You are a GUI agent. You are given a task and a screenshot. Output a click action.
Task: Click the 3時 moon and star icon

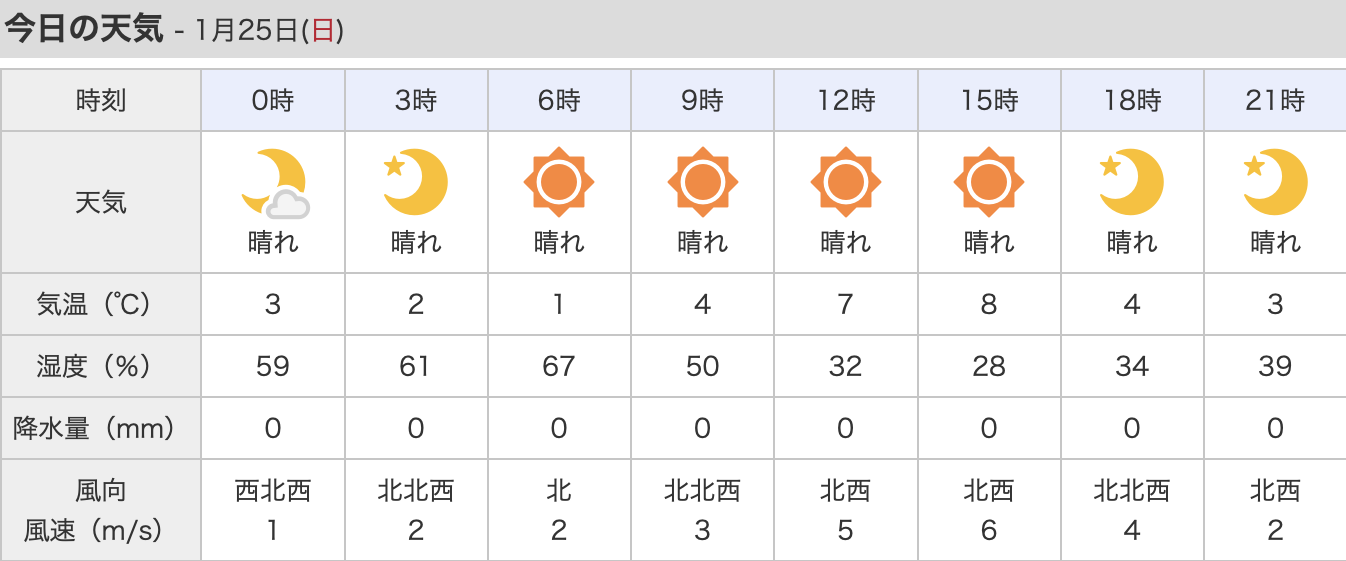coord(416,182)
